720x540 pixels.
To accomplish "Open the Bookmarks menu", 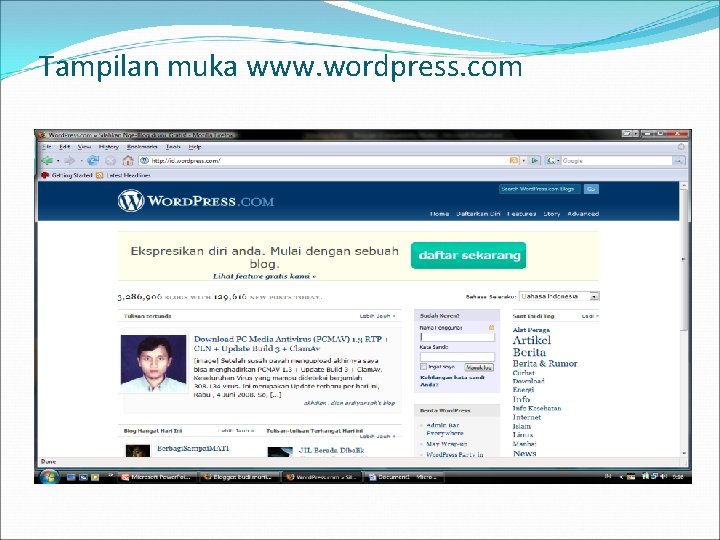I will point(142,147).
